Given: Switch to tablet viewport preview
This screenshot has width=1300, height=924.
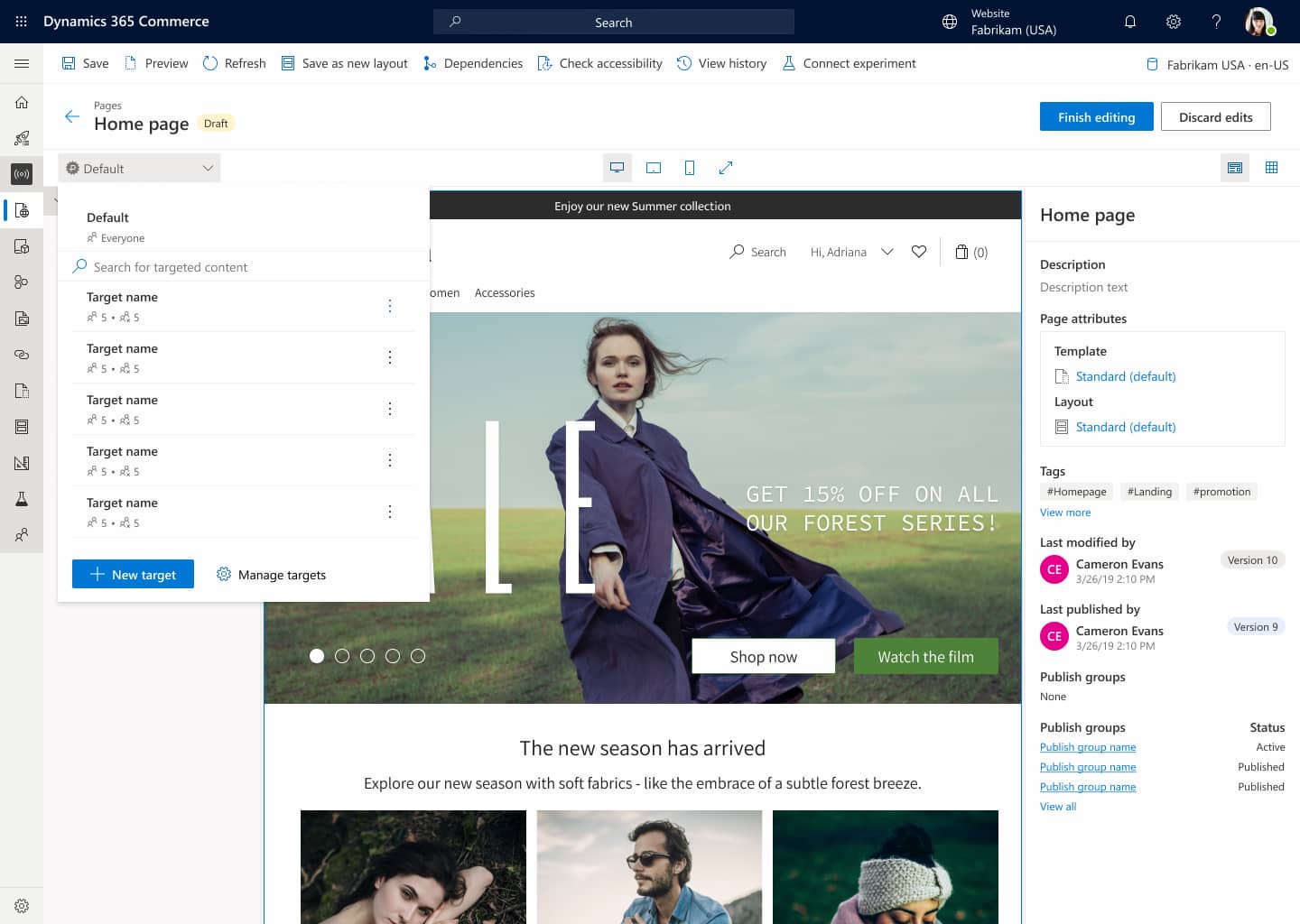Looking at the screenshot, I should [654, 168].
